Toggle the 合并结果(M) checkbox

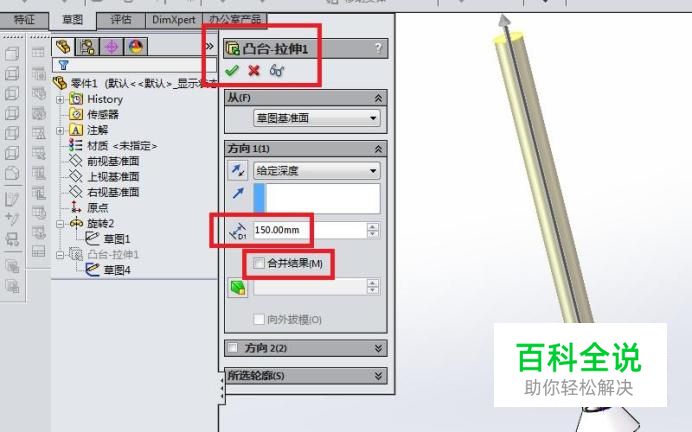tap(259, 263)
